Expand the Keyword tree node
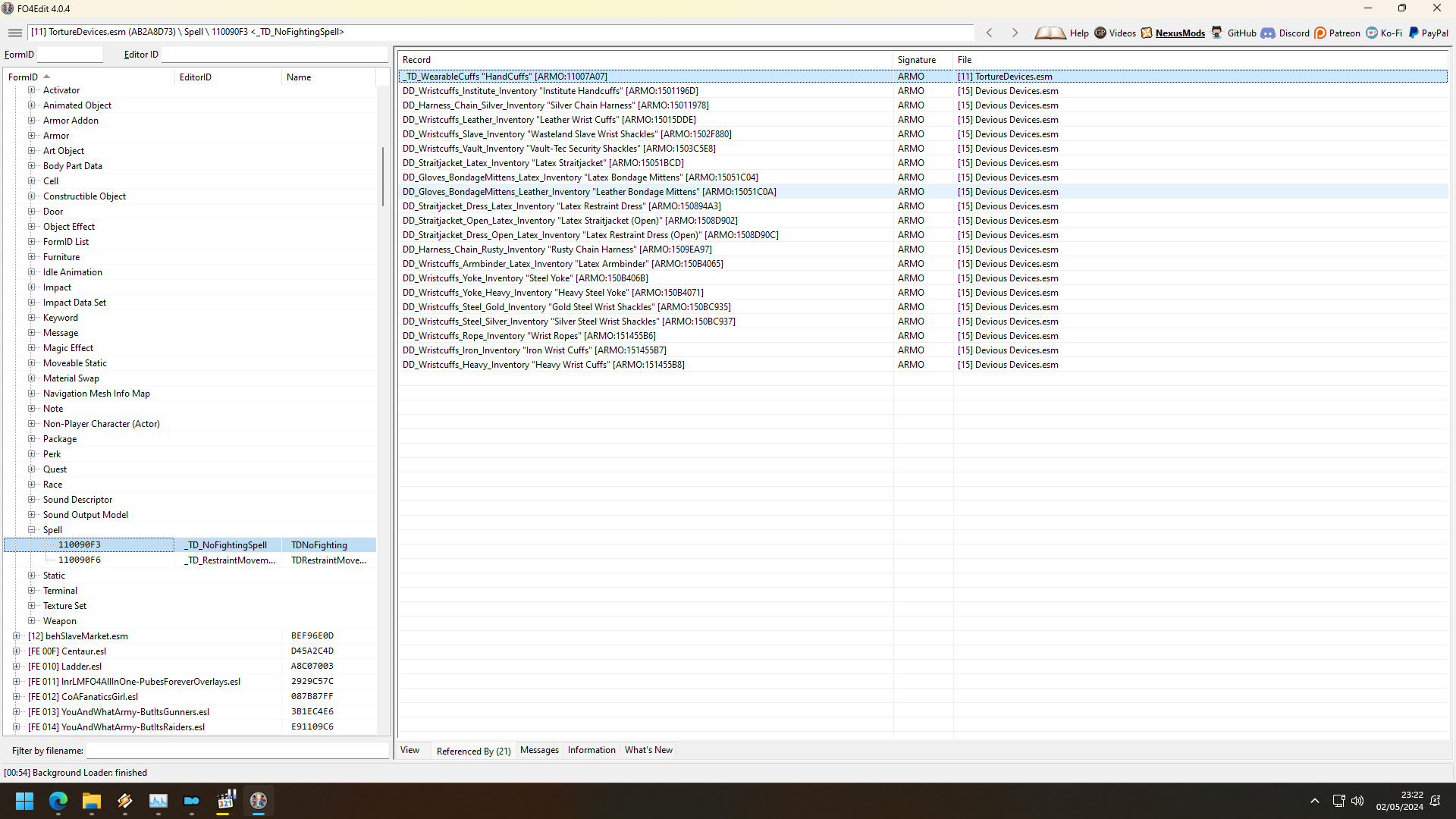1456x819 pixels. (32, 318)
